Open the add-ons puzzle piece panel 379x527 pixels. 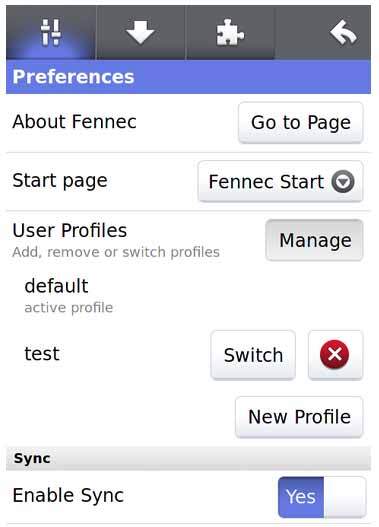point(230,33)
